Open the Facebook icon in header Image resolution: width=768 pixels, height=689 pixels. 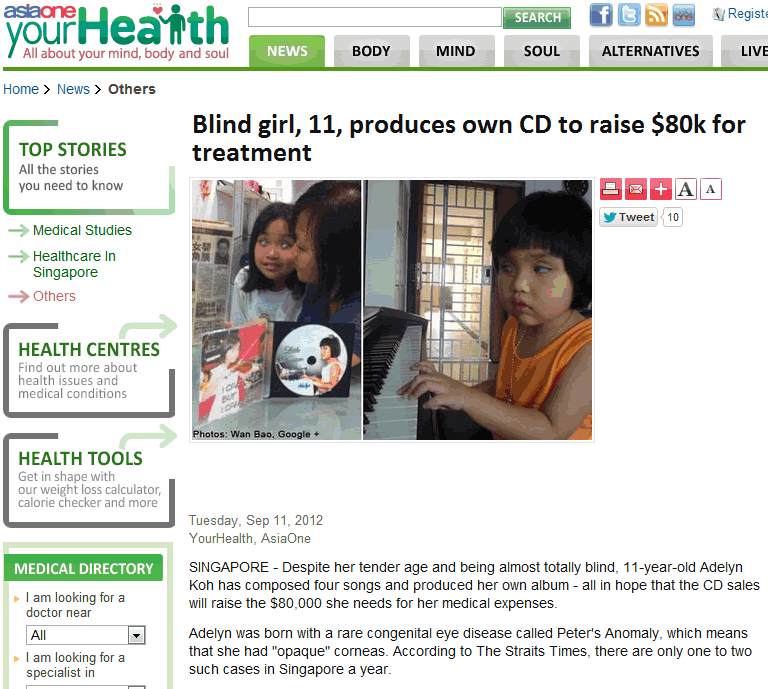(x=601, y=15)
